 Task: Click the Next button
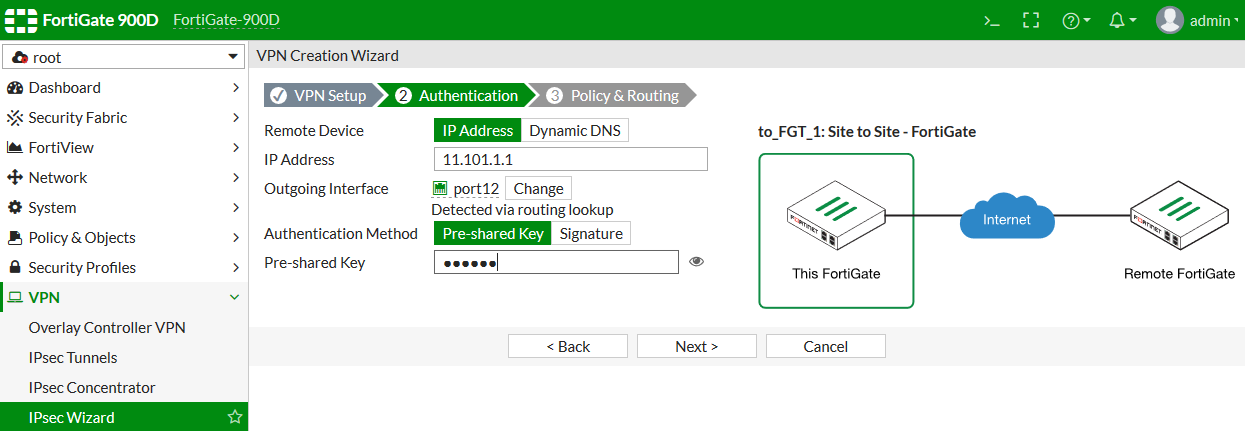696,346
